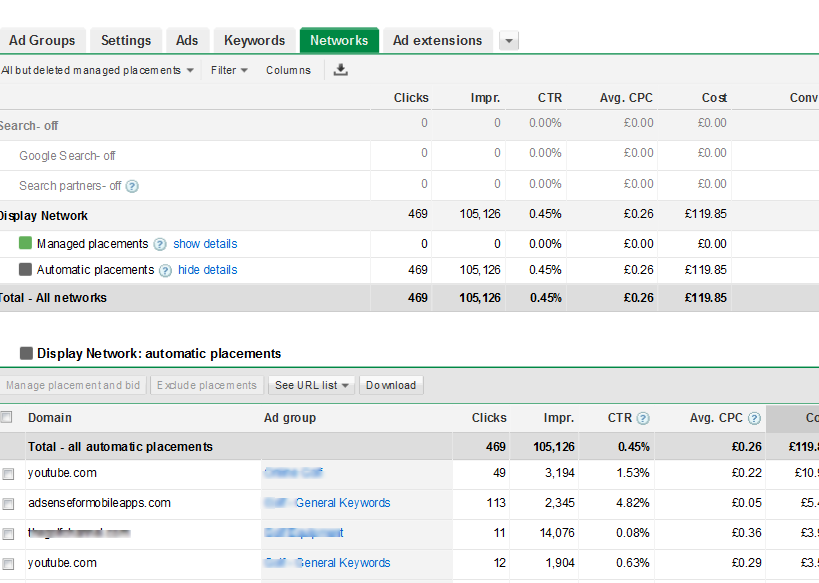Open the Filter dropdown

pos(229,70)
